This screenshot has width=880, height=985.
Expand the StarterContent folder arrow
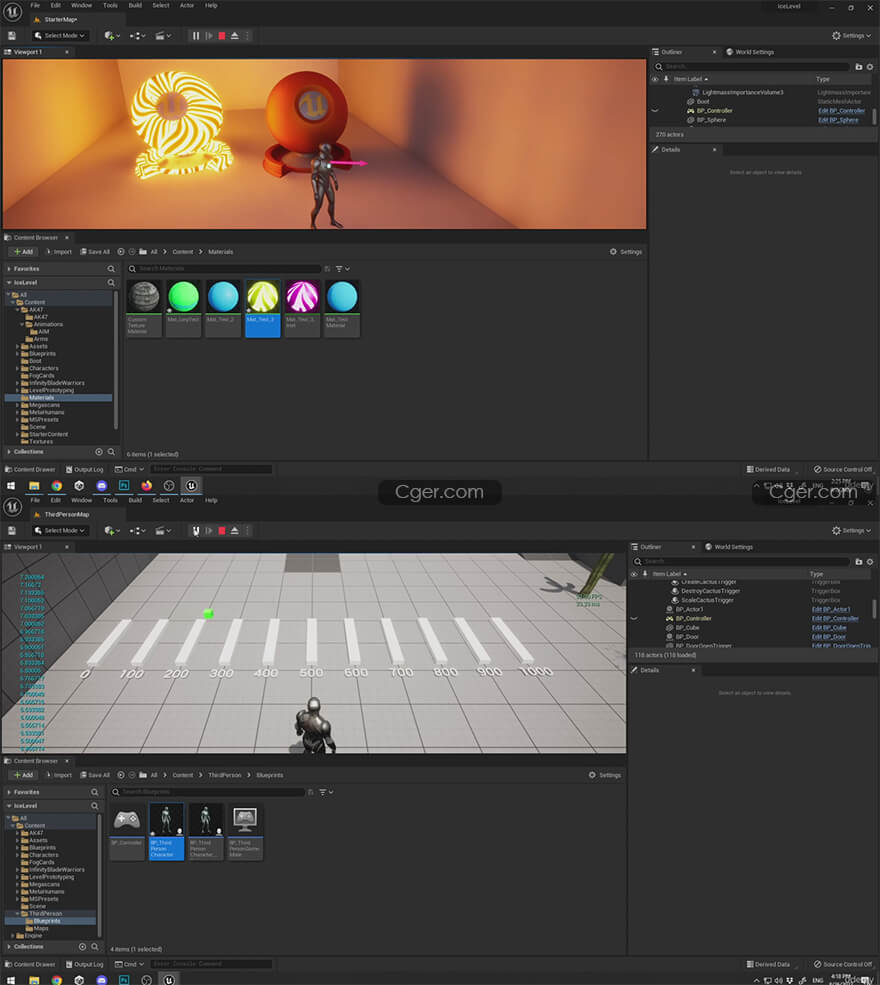pyautogui.click(x=17, y=435)
